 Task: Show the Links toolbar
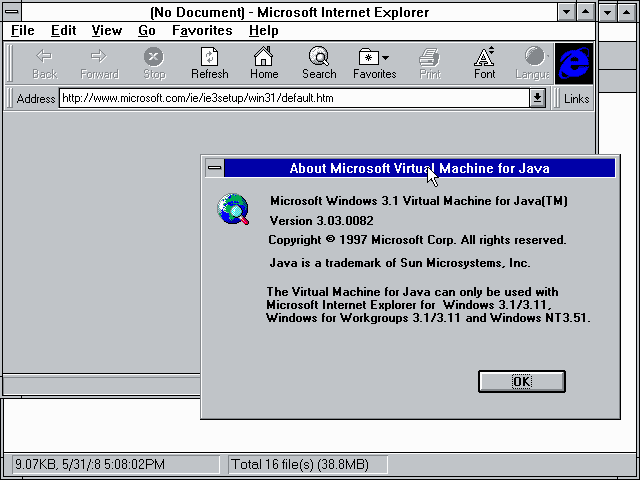pyautogui.click(x=576, y=99)
